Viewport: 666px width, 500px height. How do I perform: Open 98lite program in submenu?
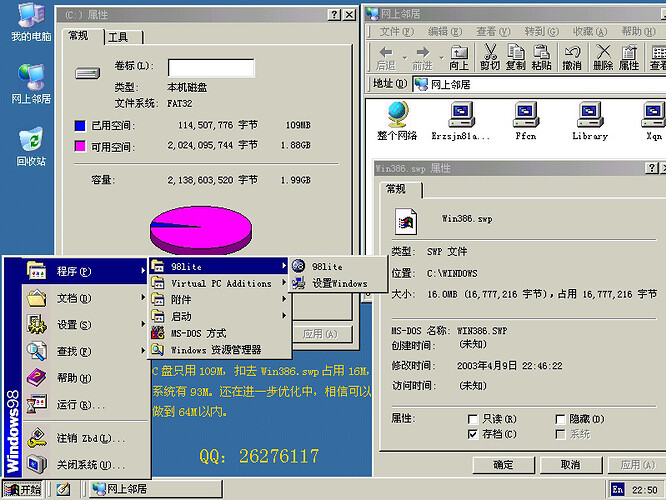point(338,266)
